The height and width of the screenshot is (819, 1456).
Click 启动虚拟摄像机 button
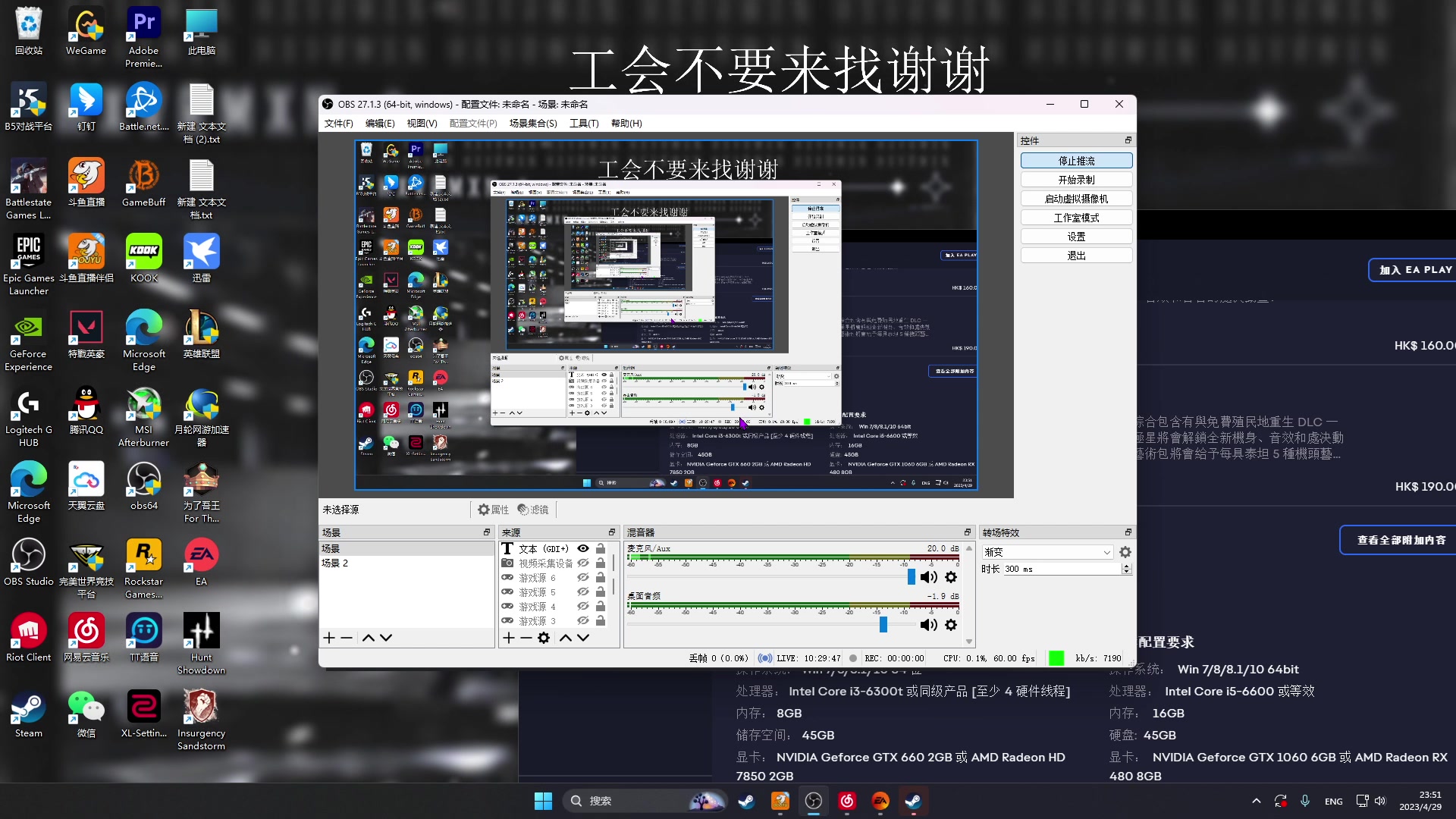point(1076,199)
